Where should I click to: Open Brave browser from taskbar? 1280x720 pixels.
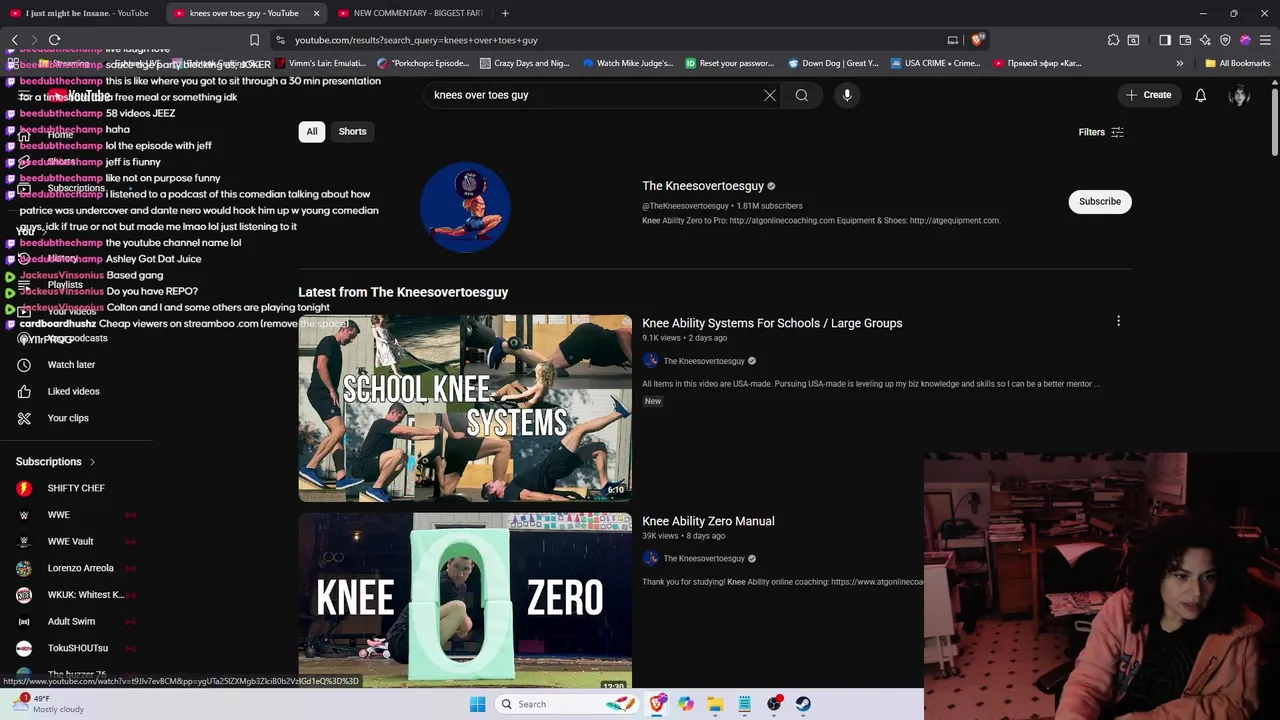pyautogui.click(x=657, y=704)
